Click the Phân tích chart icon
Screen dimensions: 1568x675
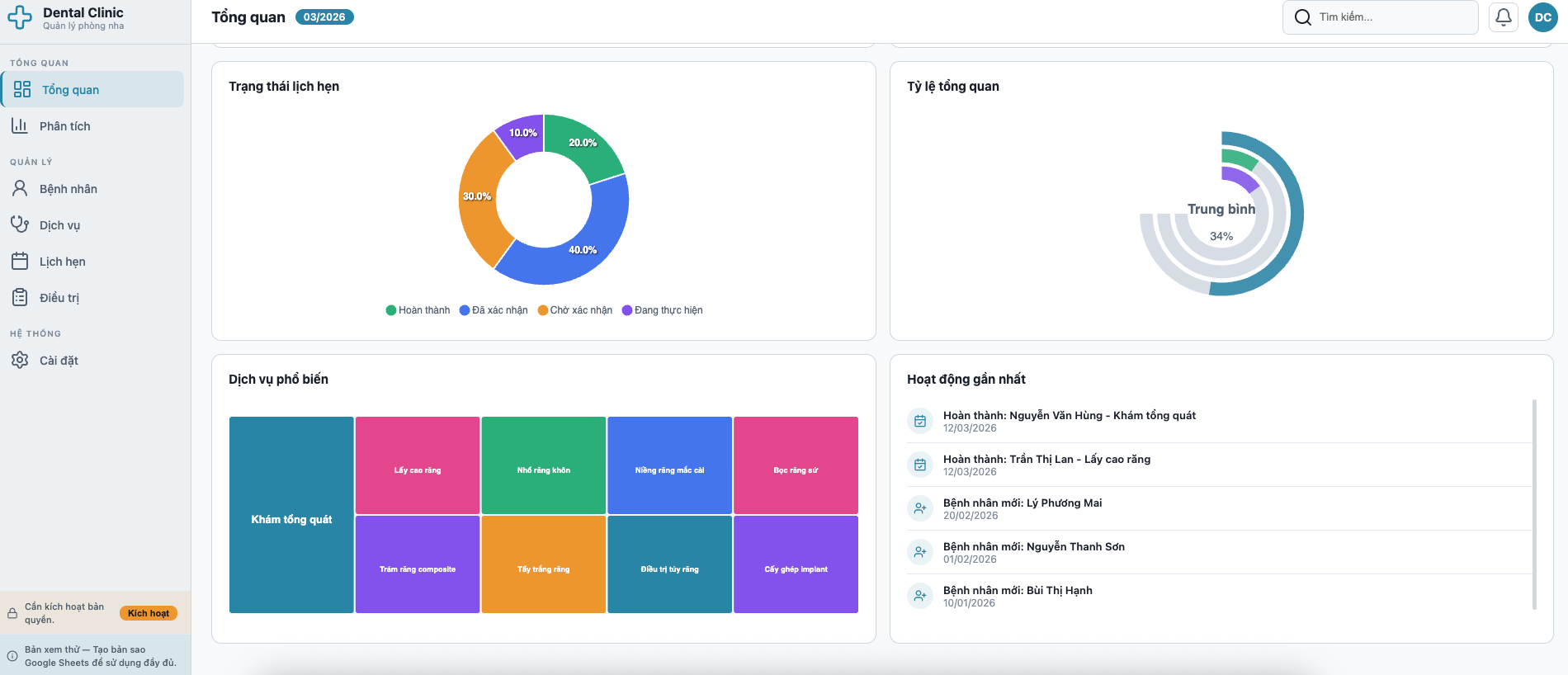[20, 125]
